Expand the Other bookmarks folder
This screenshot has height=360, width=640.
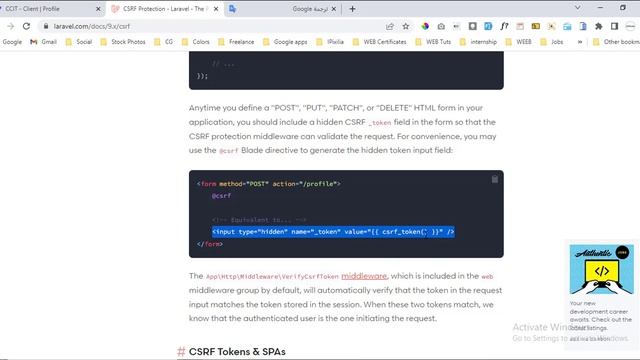point(616,42)
